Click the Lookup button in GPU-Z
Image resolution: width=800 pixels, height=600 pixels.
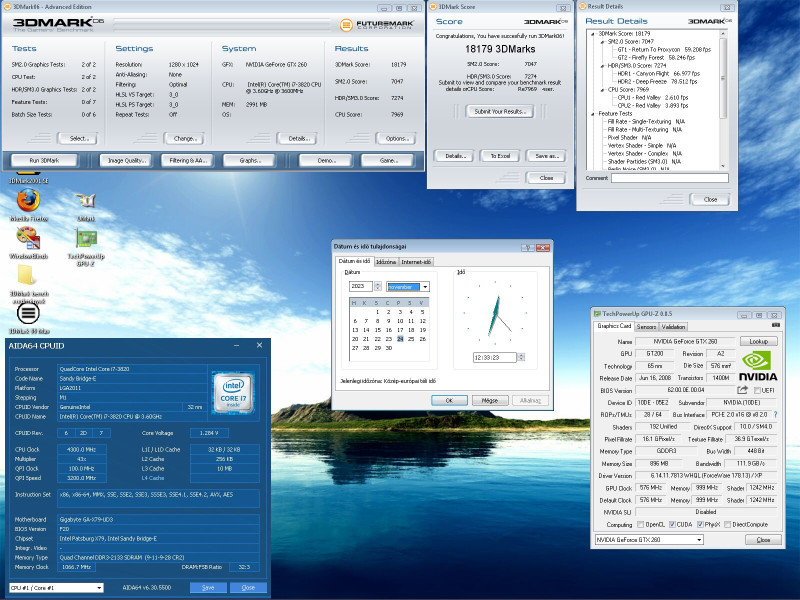pyautogui.click(x=758, y=341)
